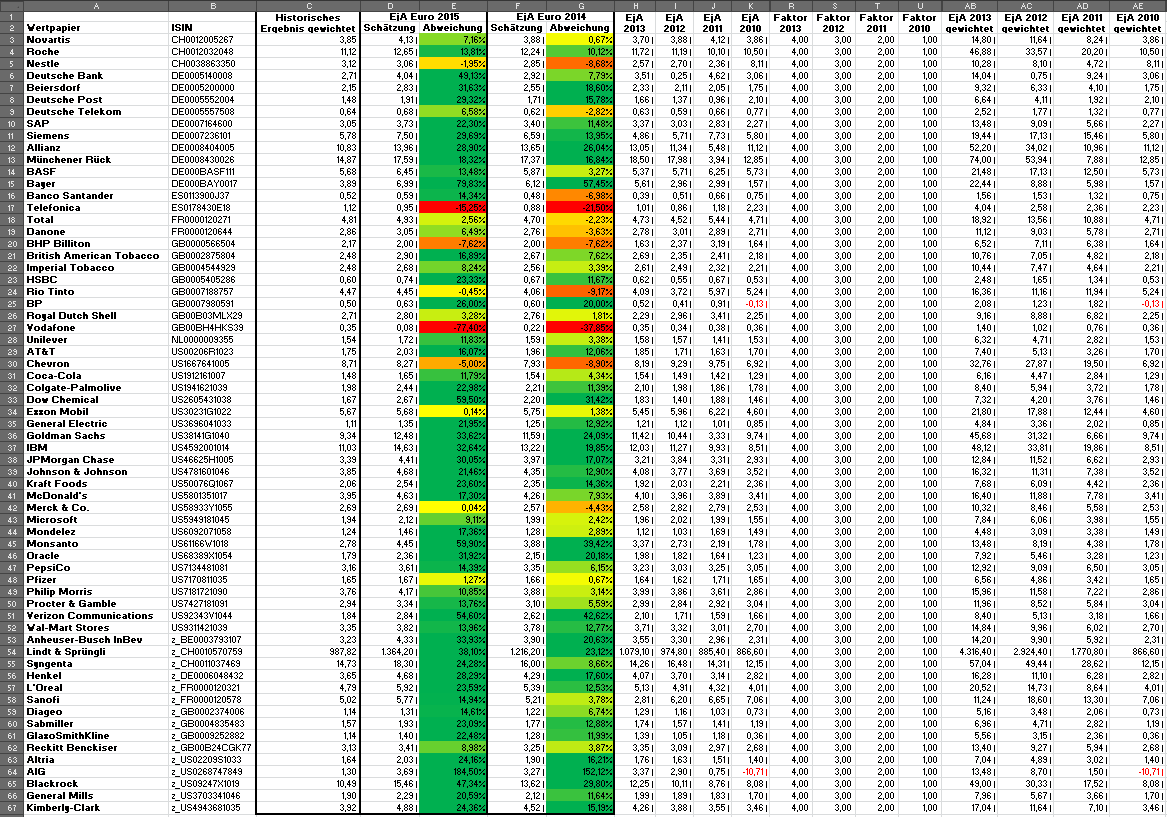
Task: Select column C header letter
Action: pyautogui.click(x=308, y=5)
